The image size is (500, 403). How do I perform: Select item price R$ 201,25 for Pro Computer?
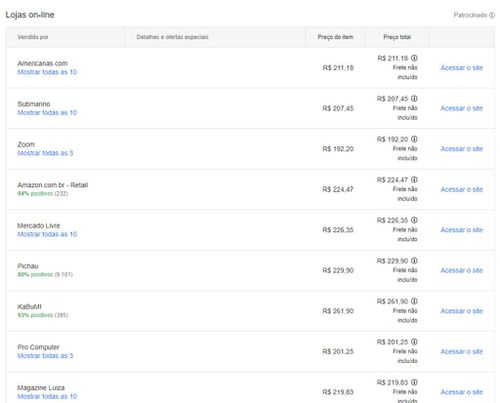pyautogui.click(x=338, y=352)
